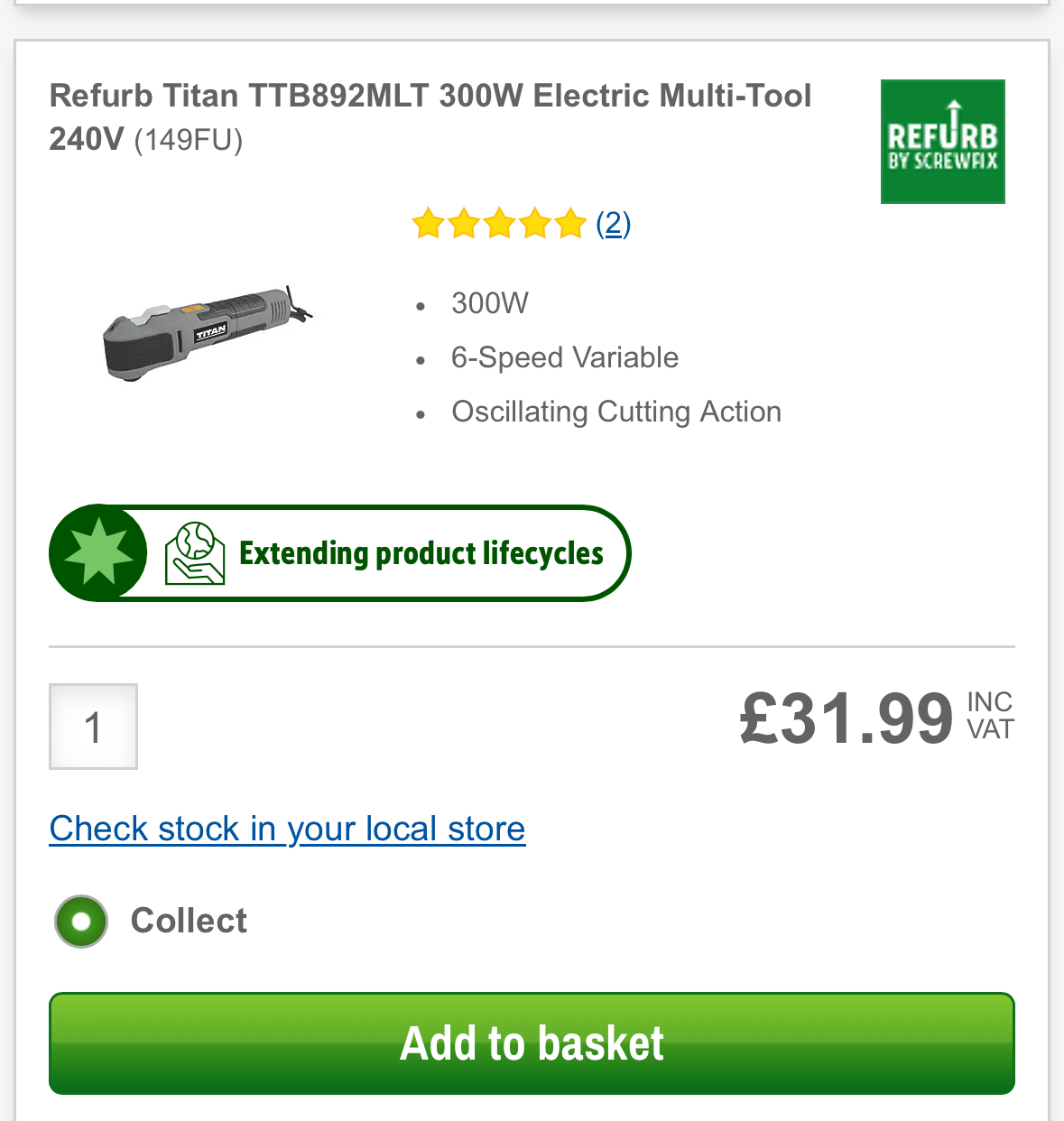The image size is (1064, 1121).
Task: Click the Collect option label
Action: pyautogui.click(x=189, y=921)
